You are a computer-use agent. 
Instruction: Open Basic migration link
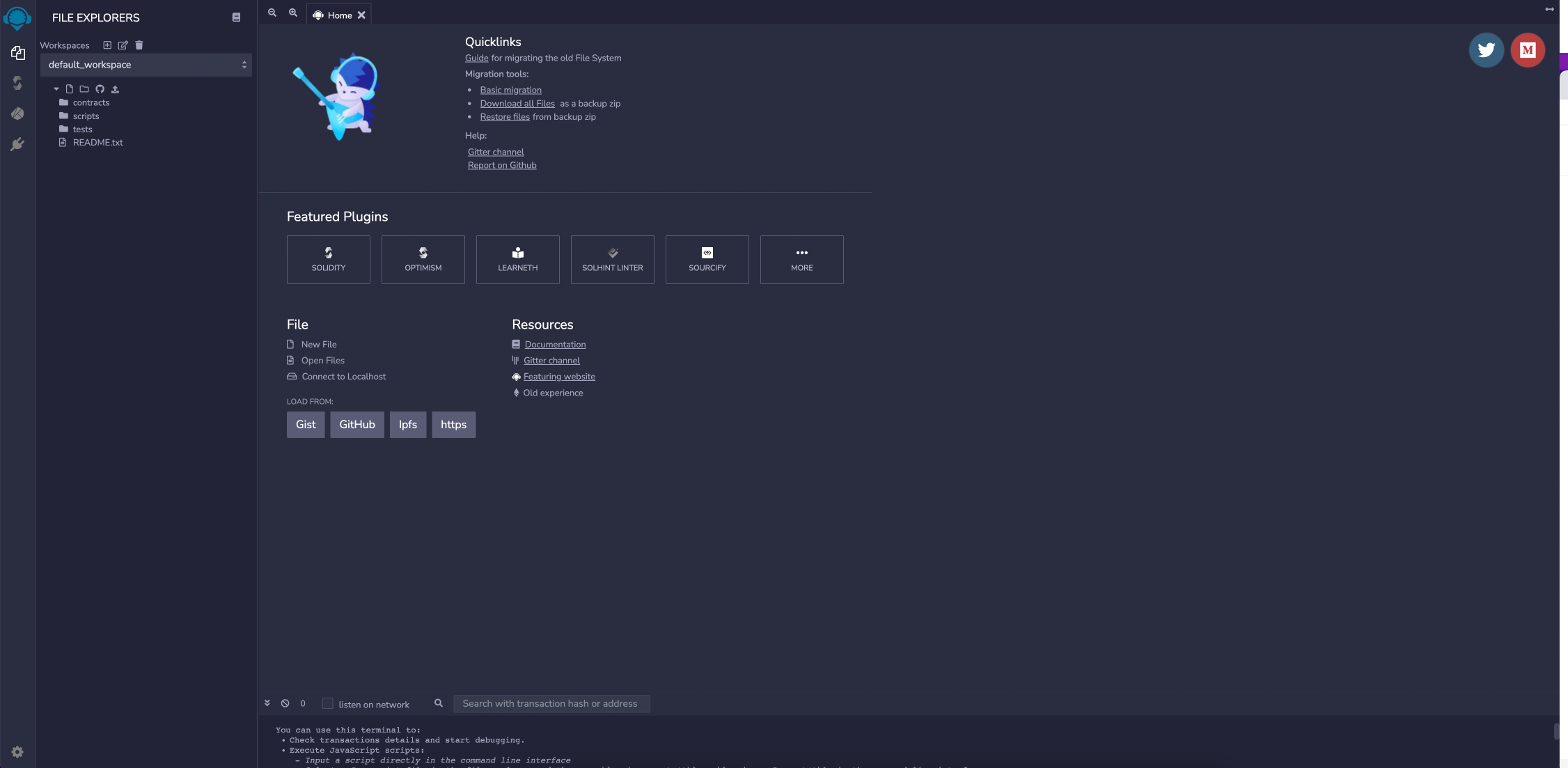click(x=511, y=90)
